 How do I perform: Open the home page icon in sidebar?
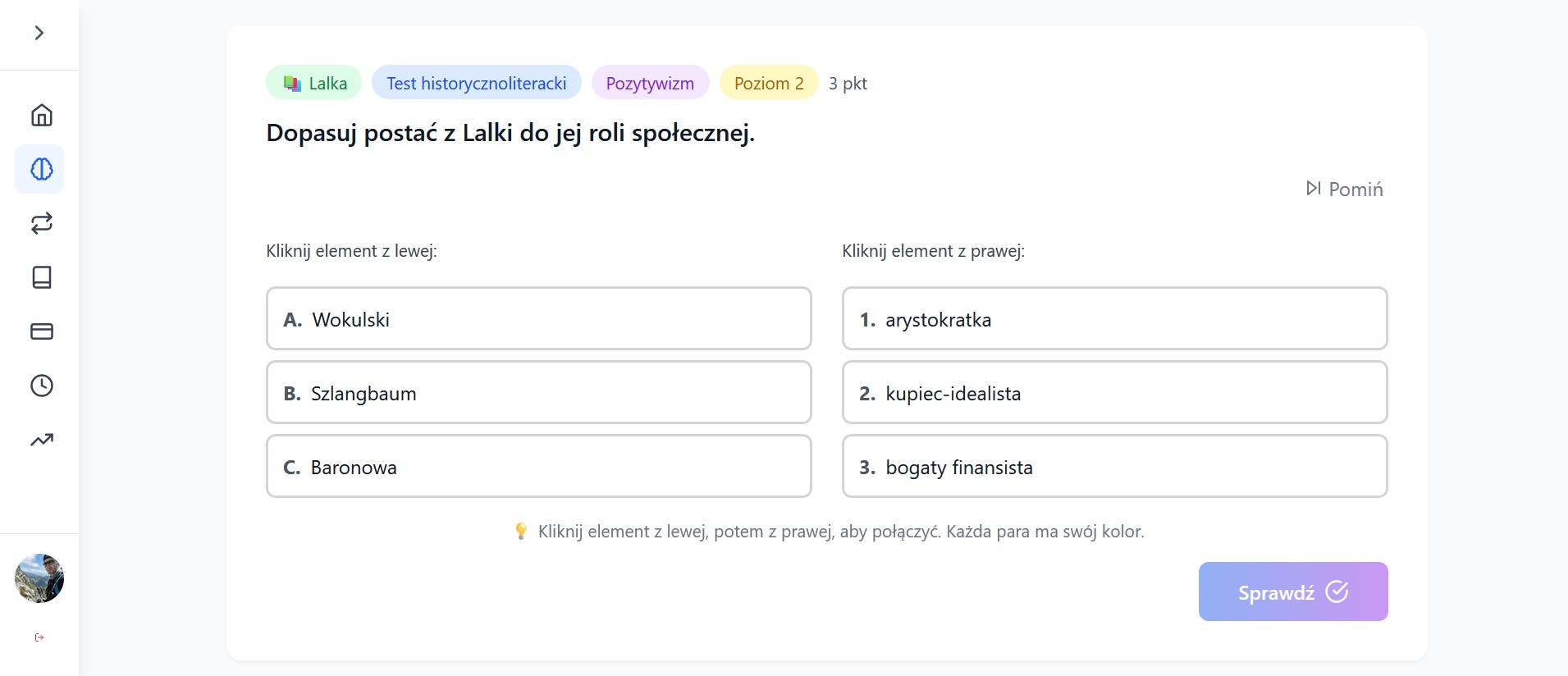click(x=41, y=115)
